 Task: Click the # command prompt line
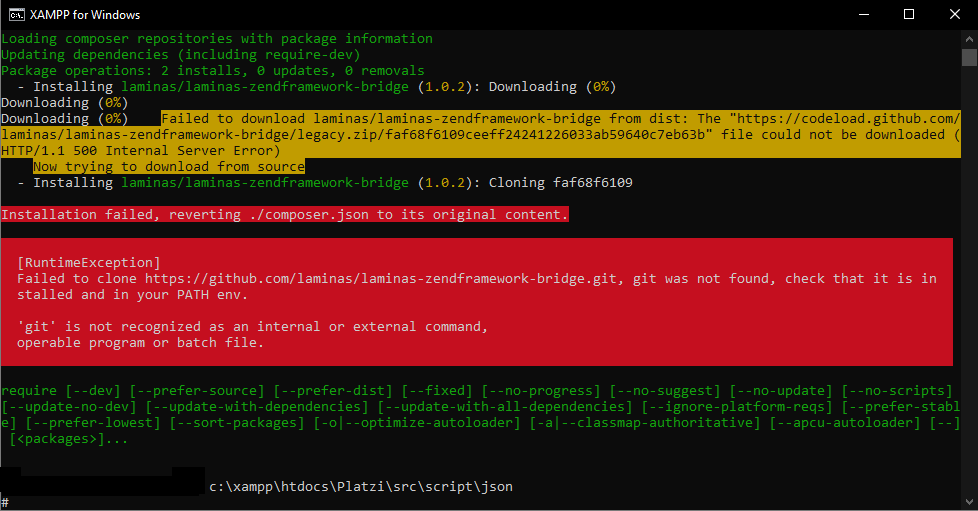point(5,502)
